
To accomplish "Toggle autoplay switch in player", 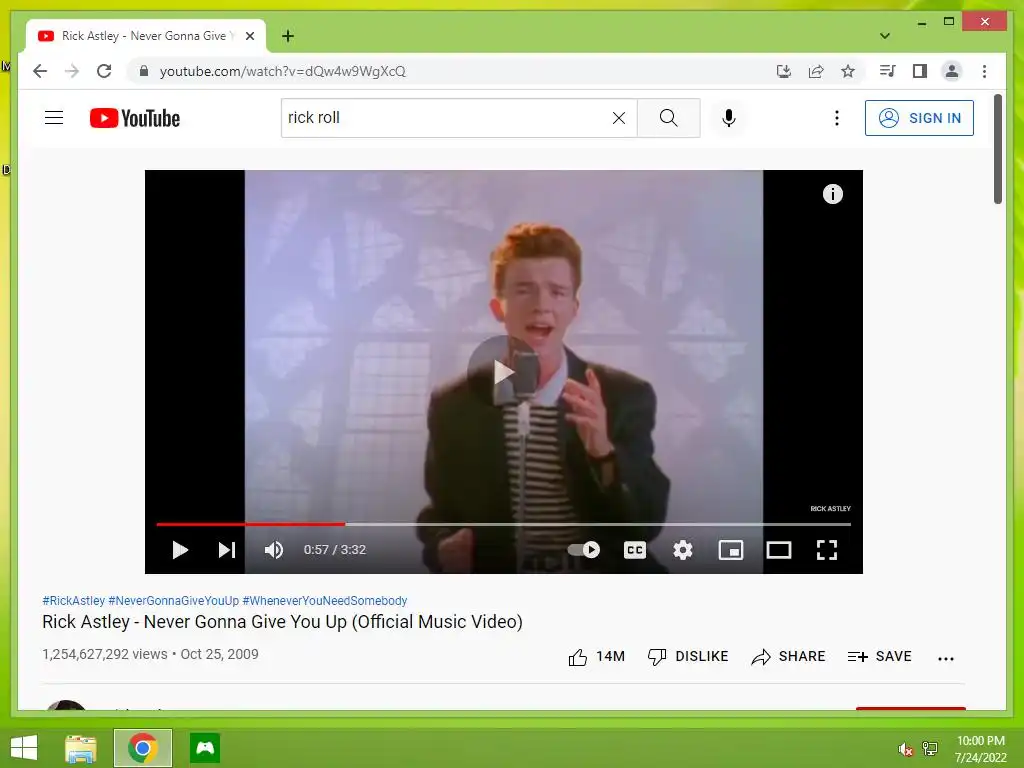I will click(583, 550).
